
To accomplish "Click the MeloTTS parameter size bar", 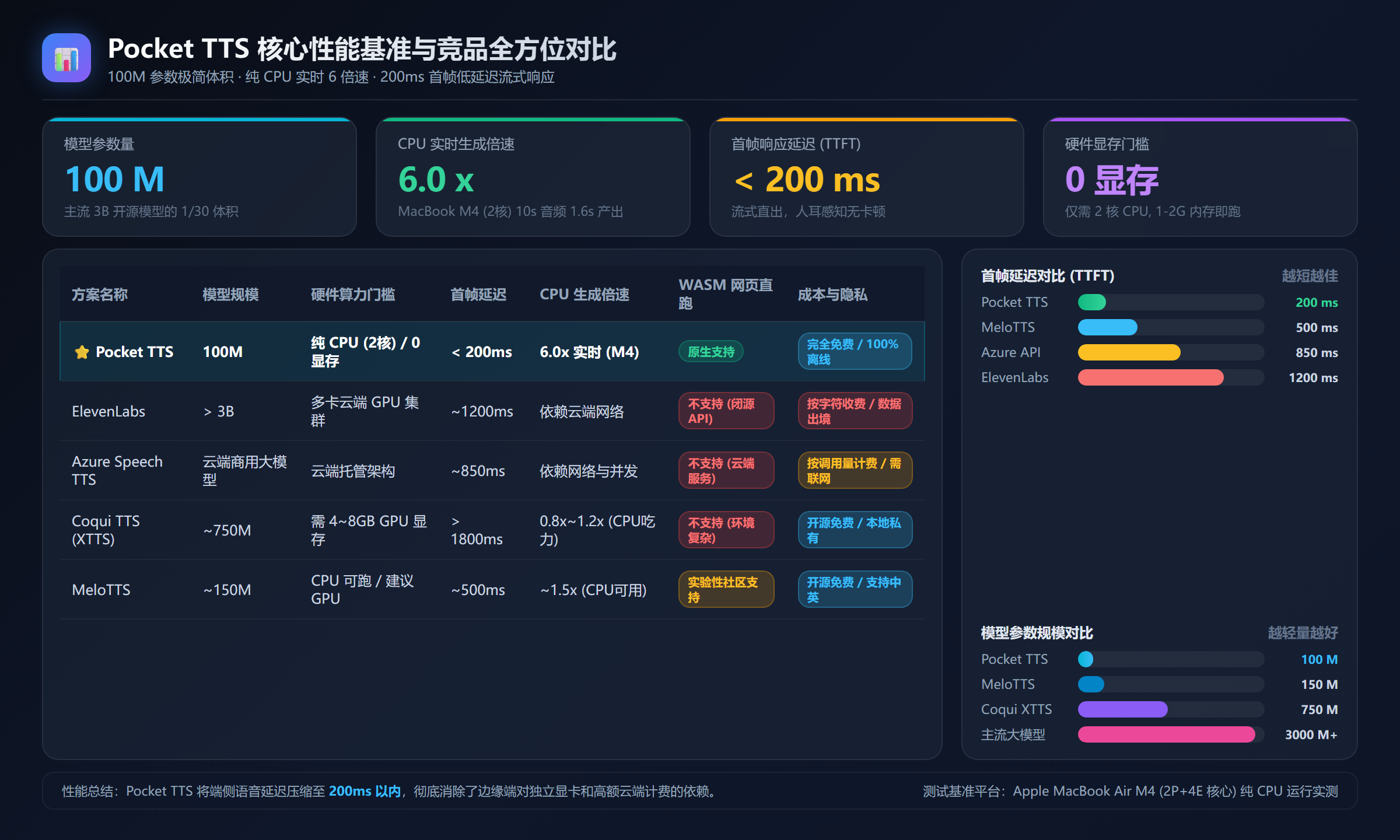I will (1091, 684).
